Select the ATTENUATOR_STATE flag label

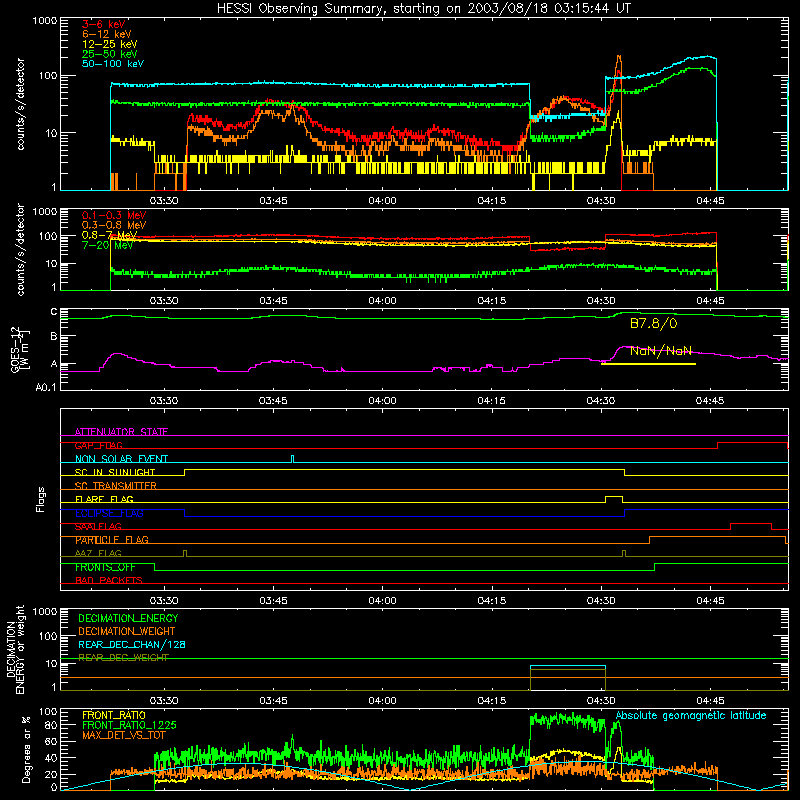121,432
